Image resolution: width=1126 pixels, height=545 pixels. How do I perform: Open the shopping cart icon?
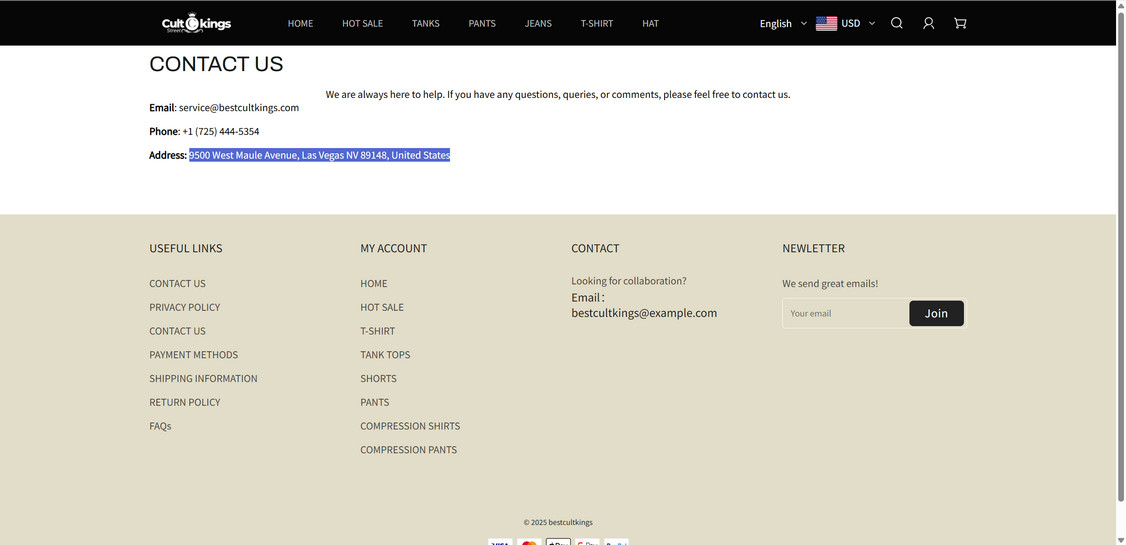pyautogui.click(x=960, y=23)
